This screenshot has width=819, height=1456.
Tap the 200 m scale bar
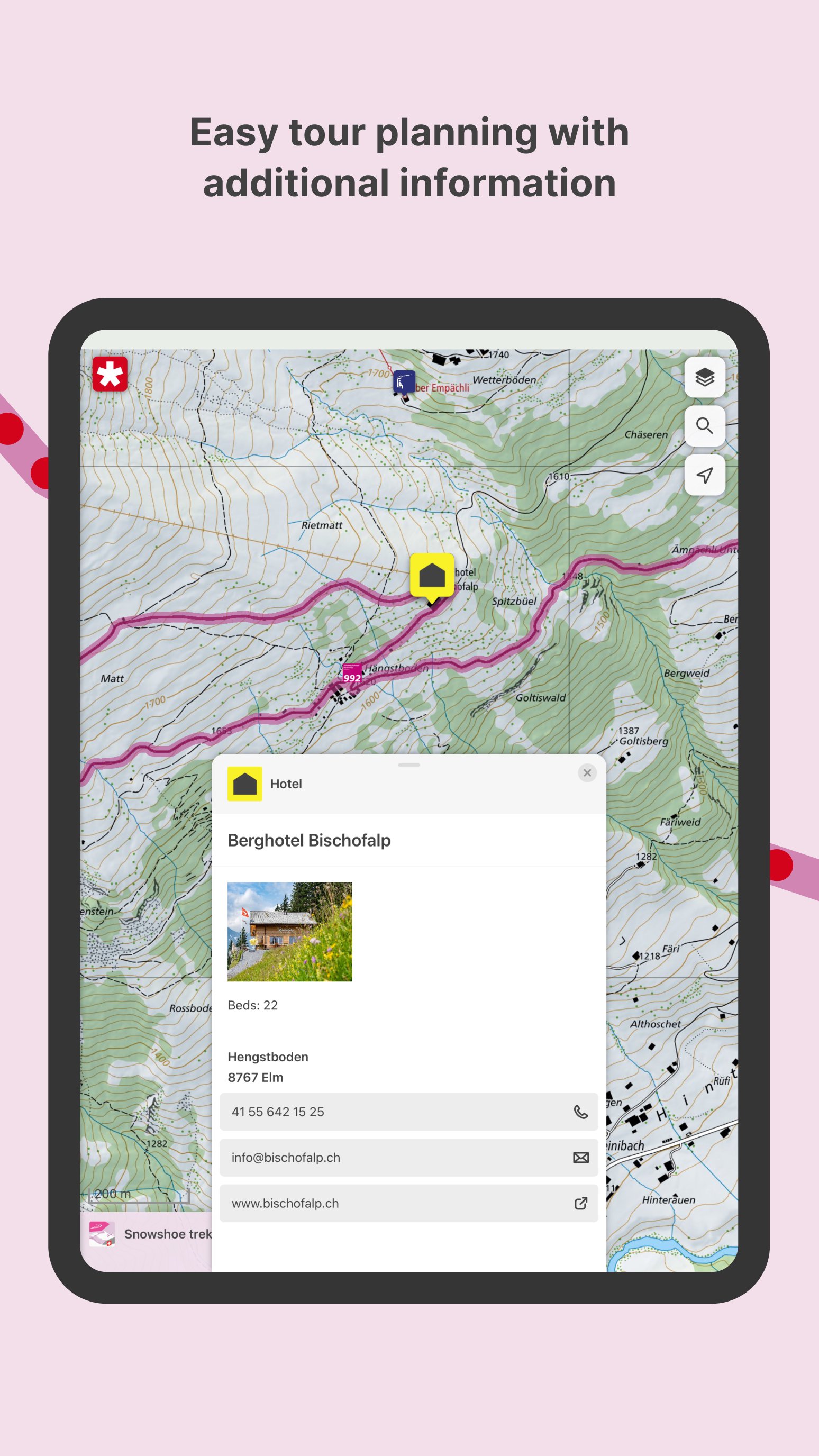click(139, 1195)
